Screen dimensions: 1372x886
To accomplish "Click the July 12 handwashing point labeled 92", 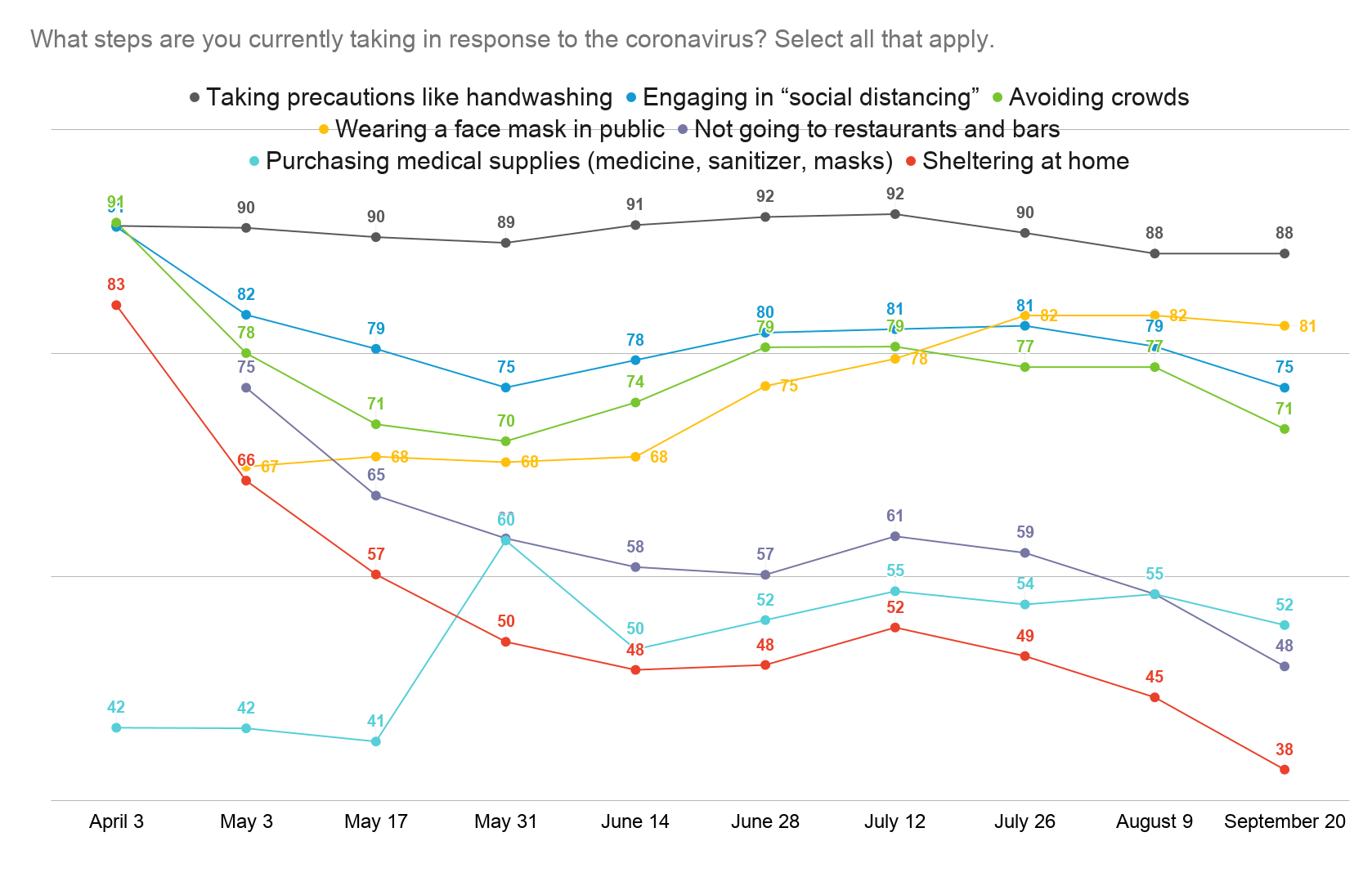I will [x=895, y=214].
